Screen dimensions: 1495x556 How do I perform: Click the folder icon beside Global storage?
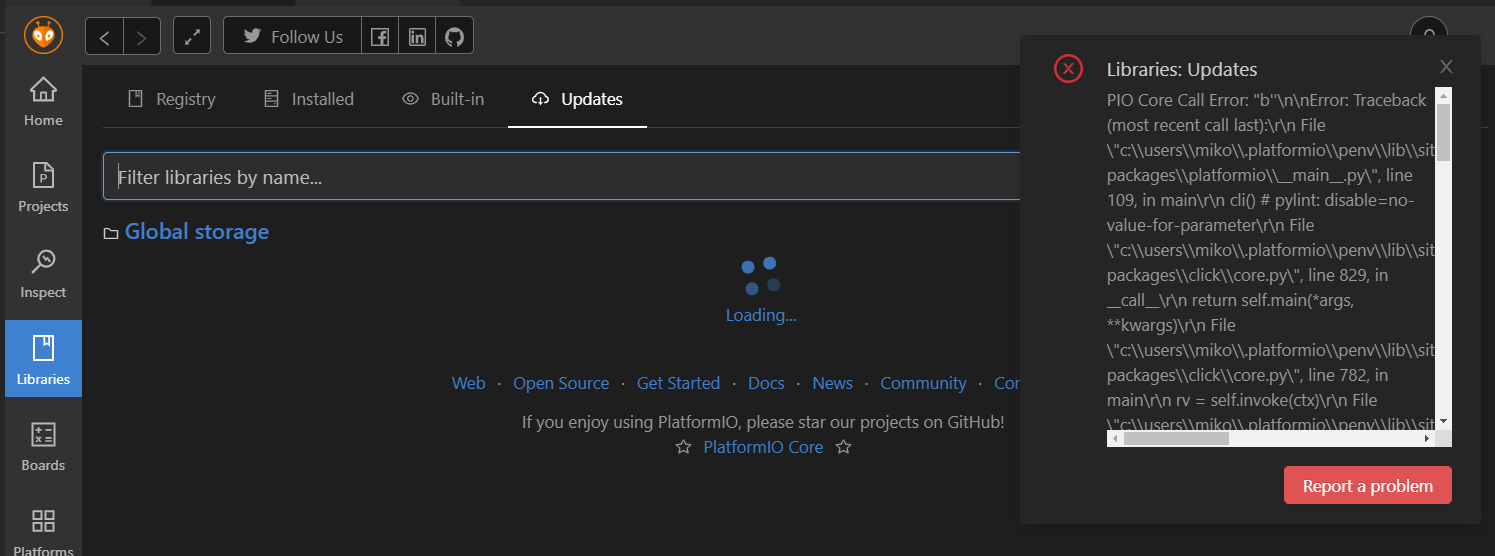(x=111, y=233)
